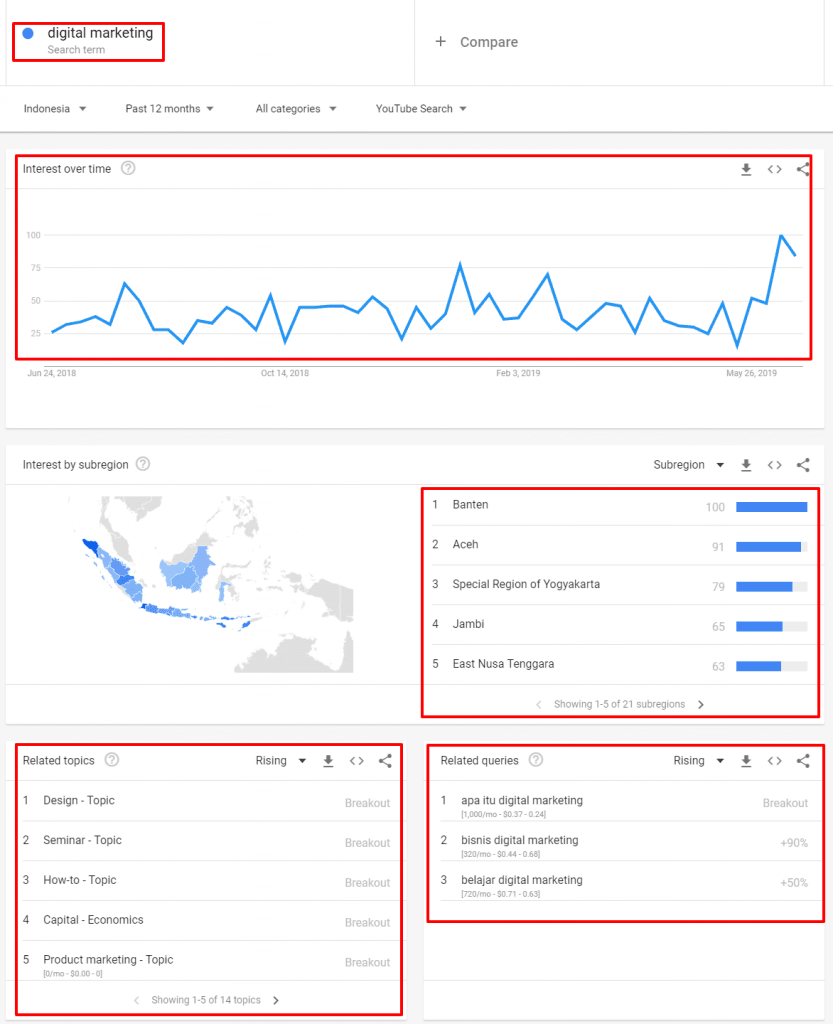Open Rising dropdown in Related topics
The image size is (833, 1024).
pos(280,761)
